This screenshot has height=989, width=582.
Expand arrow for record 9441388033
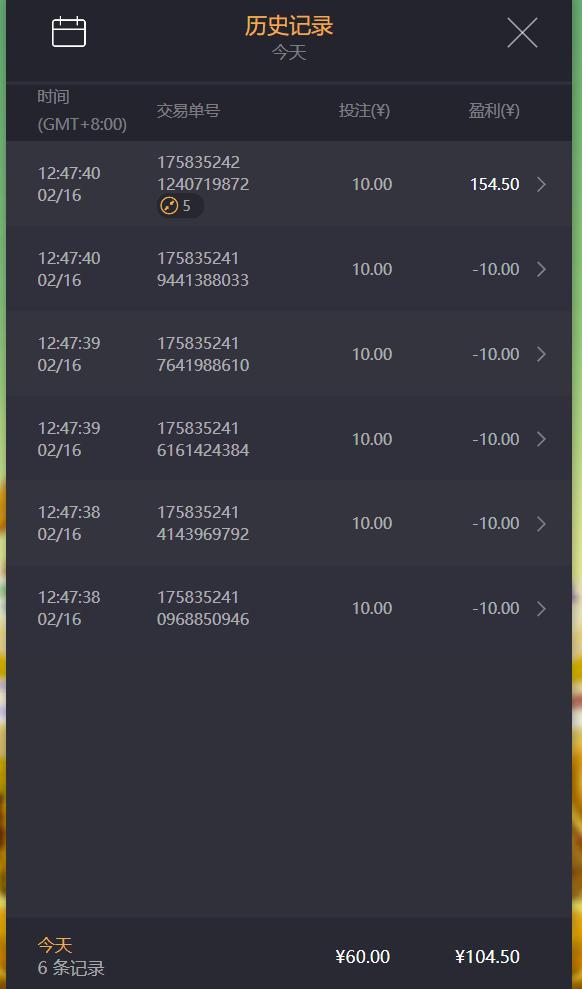click(x=541, y=269)
